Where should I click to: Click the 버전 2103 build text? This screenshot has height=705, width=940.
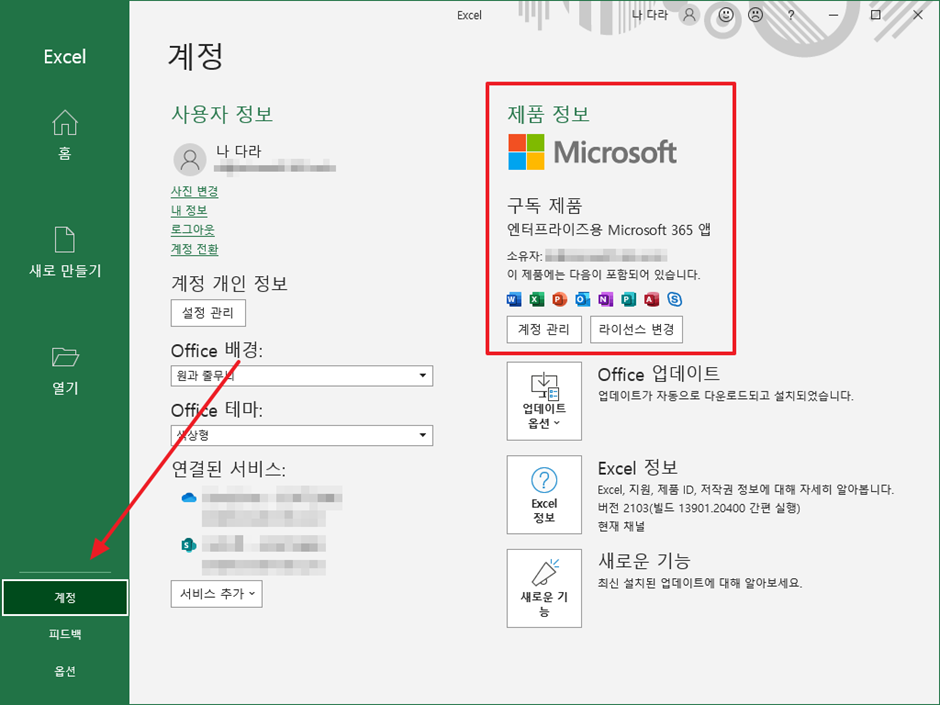click(698, 508)
